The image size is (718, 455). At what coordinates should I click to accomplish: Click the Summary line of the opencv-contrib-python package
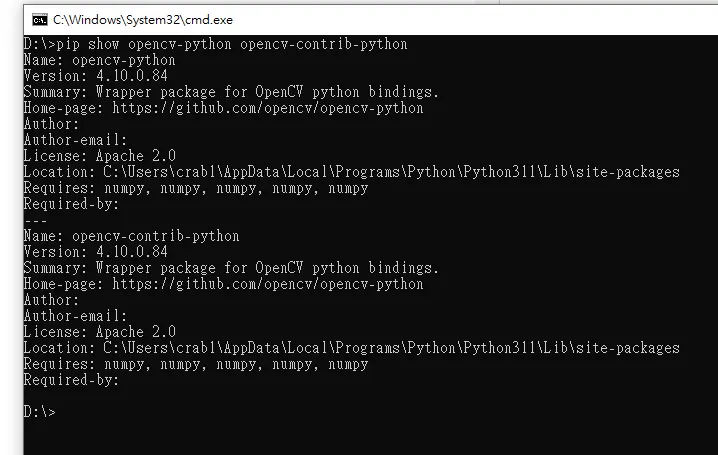(231, 268)
